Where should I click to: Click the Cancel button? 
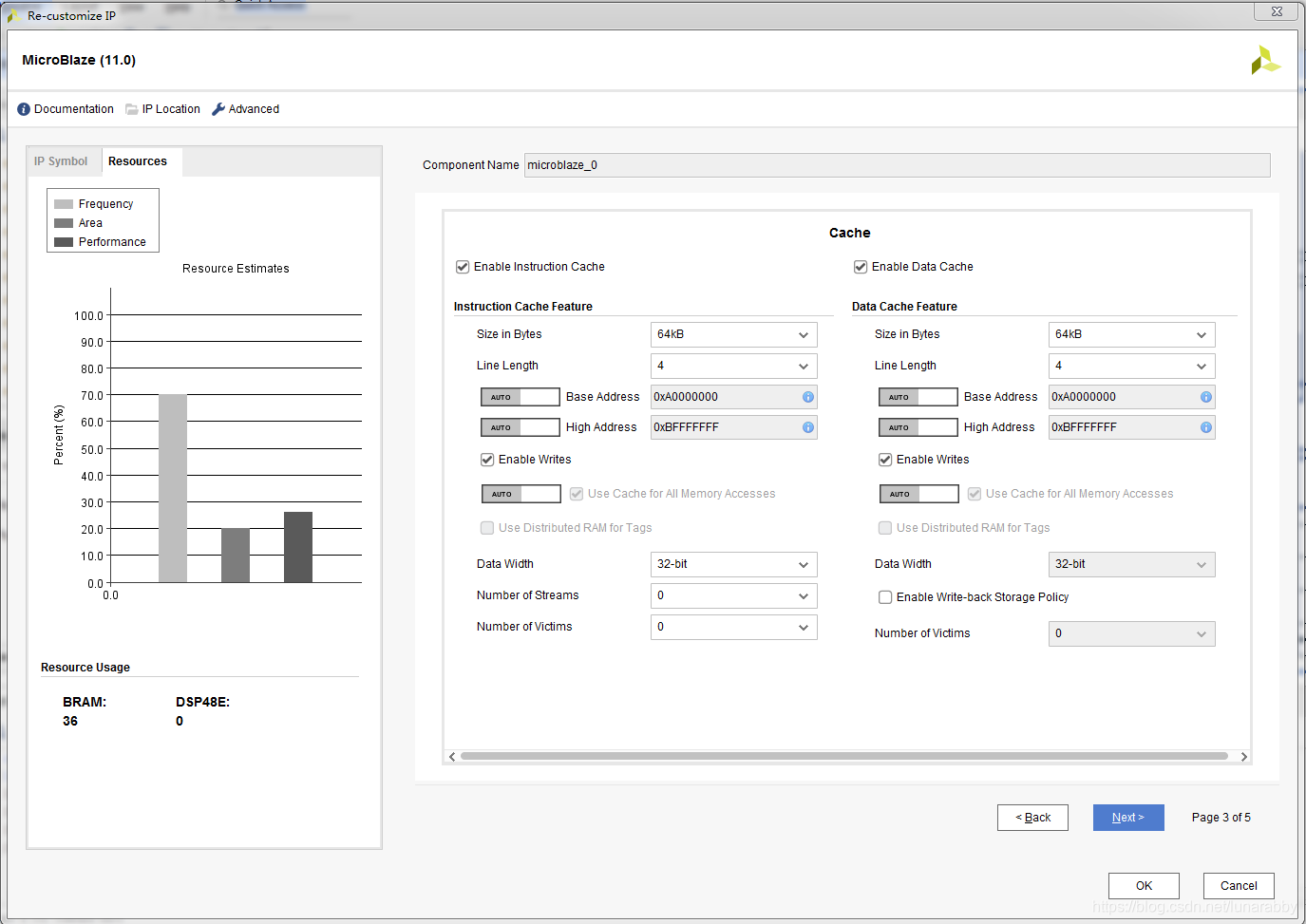point(1239,886)
